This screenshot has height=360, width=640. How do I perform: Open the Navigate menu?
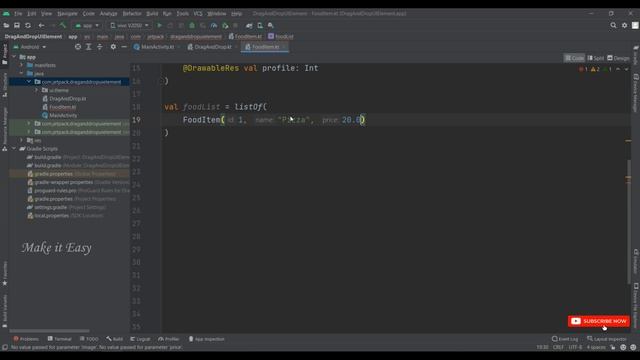coord(67,13)
